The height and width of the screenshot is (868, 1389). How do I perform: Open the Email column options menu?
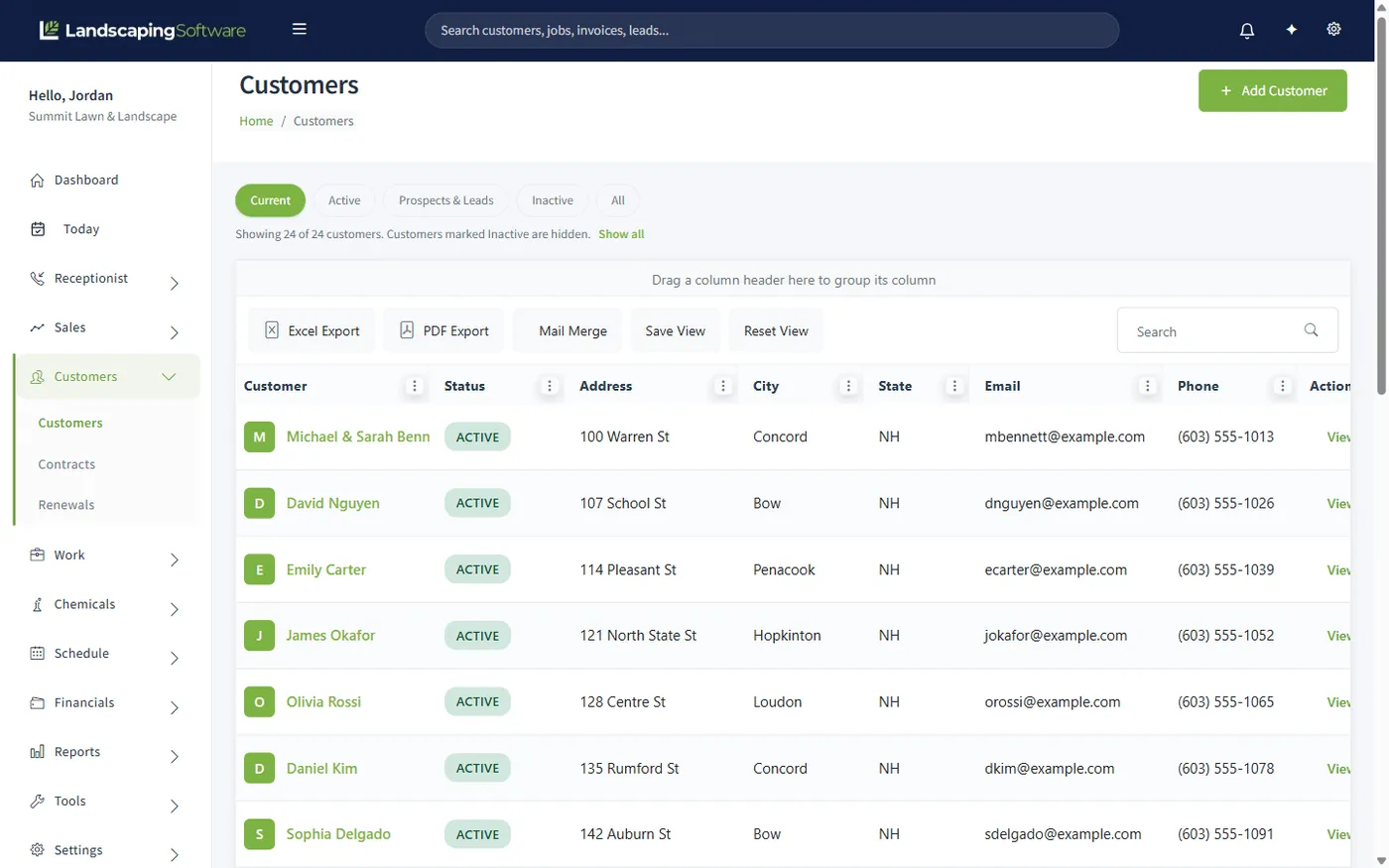[x=1148, y=386]
